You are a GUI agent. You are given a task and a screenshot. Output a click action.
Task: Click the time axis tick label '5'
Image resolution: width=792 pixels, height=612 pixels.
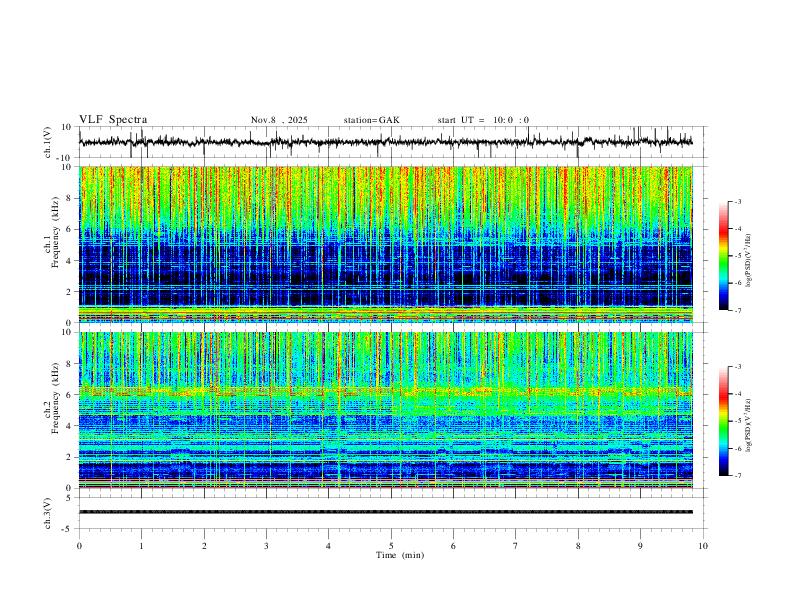[391, 546]
